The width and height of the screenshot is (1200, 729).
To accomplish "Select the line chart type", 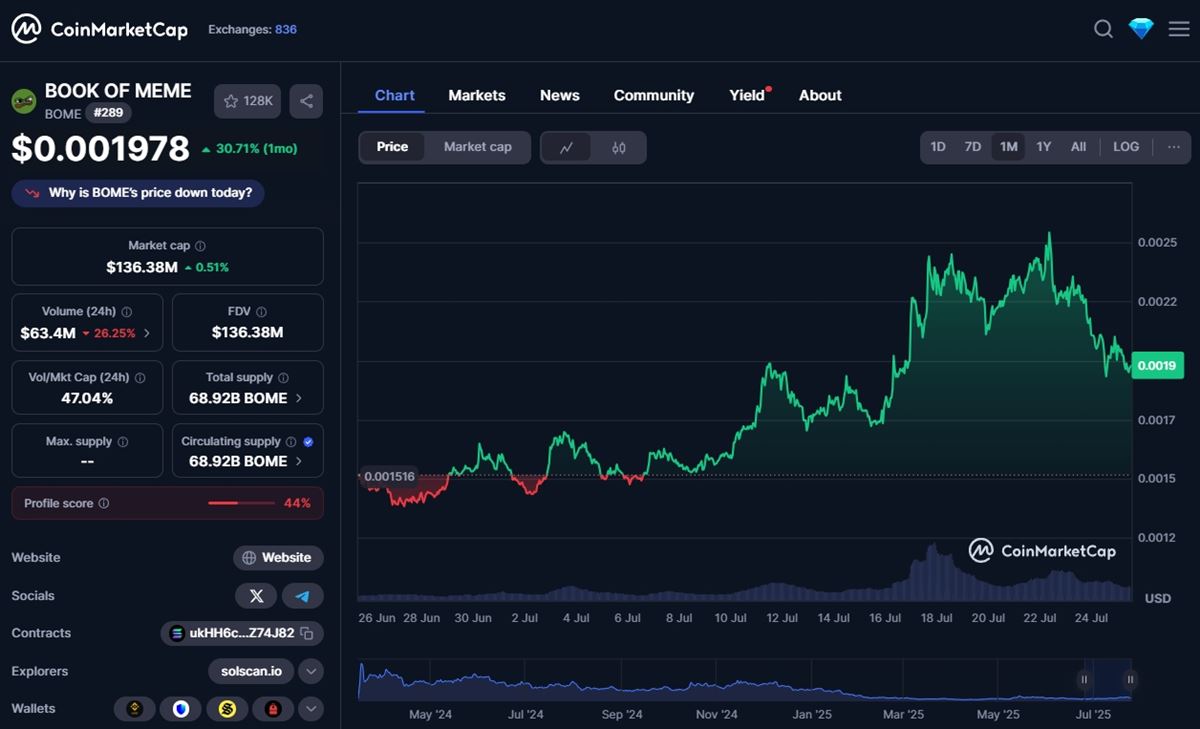I will [x=566, y=148].
